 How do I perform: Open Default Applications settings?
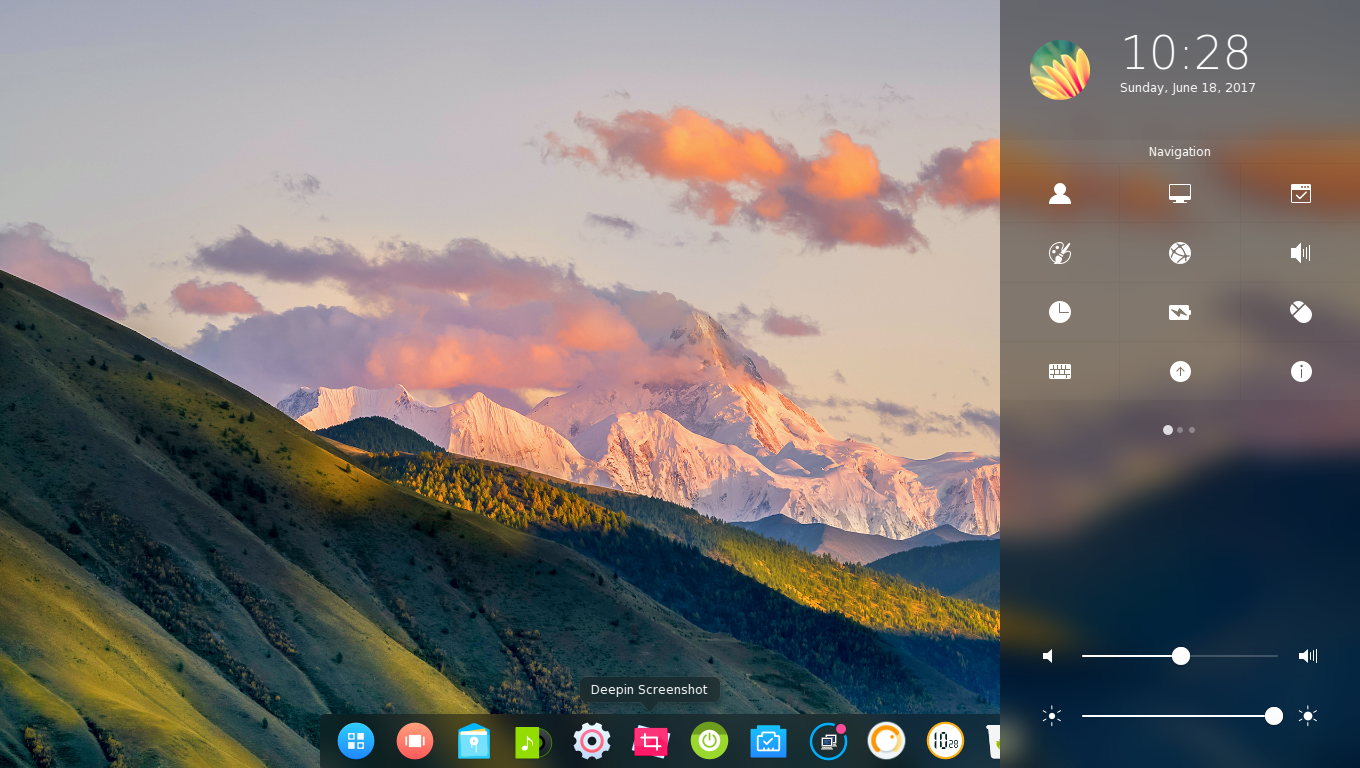(x=1300, y=193)
